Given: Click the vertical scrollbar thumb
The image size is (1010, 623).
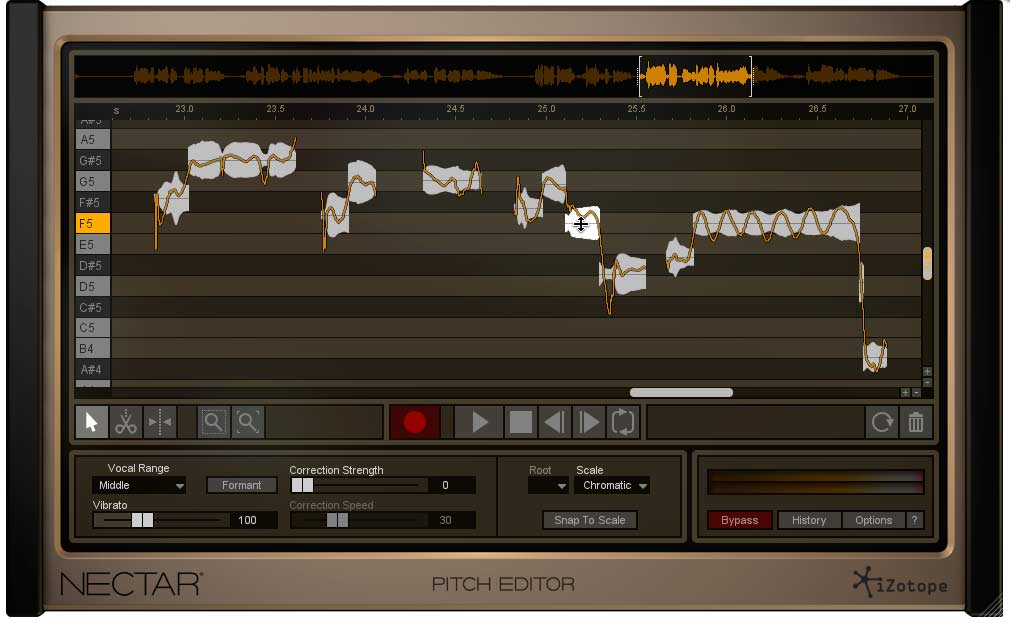Looking at the screenshot, I should click(927, 264).
